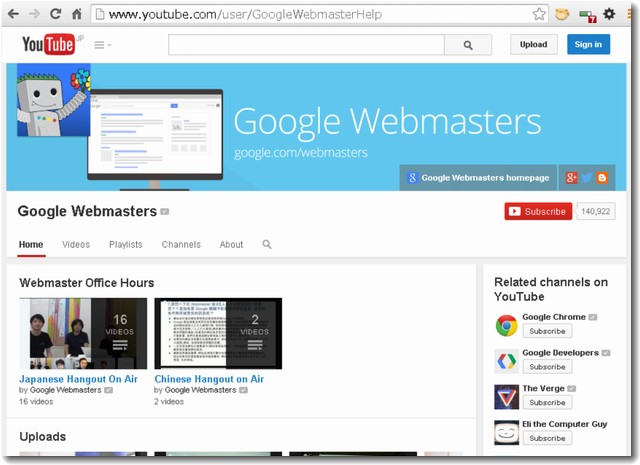The width and height of the screenshot is (640, 465).
Task: Click the channel title Google Webmasters
Action: (x=87, y=211)
